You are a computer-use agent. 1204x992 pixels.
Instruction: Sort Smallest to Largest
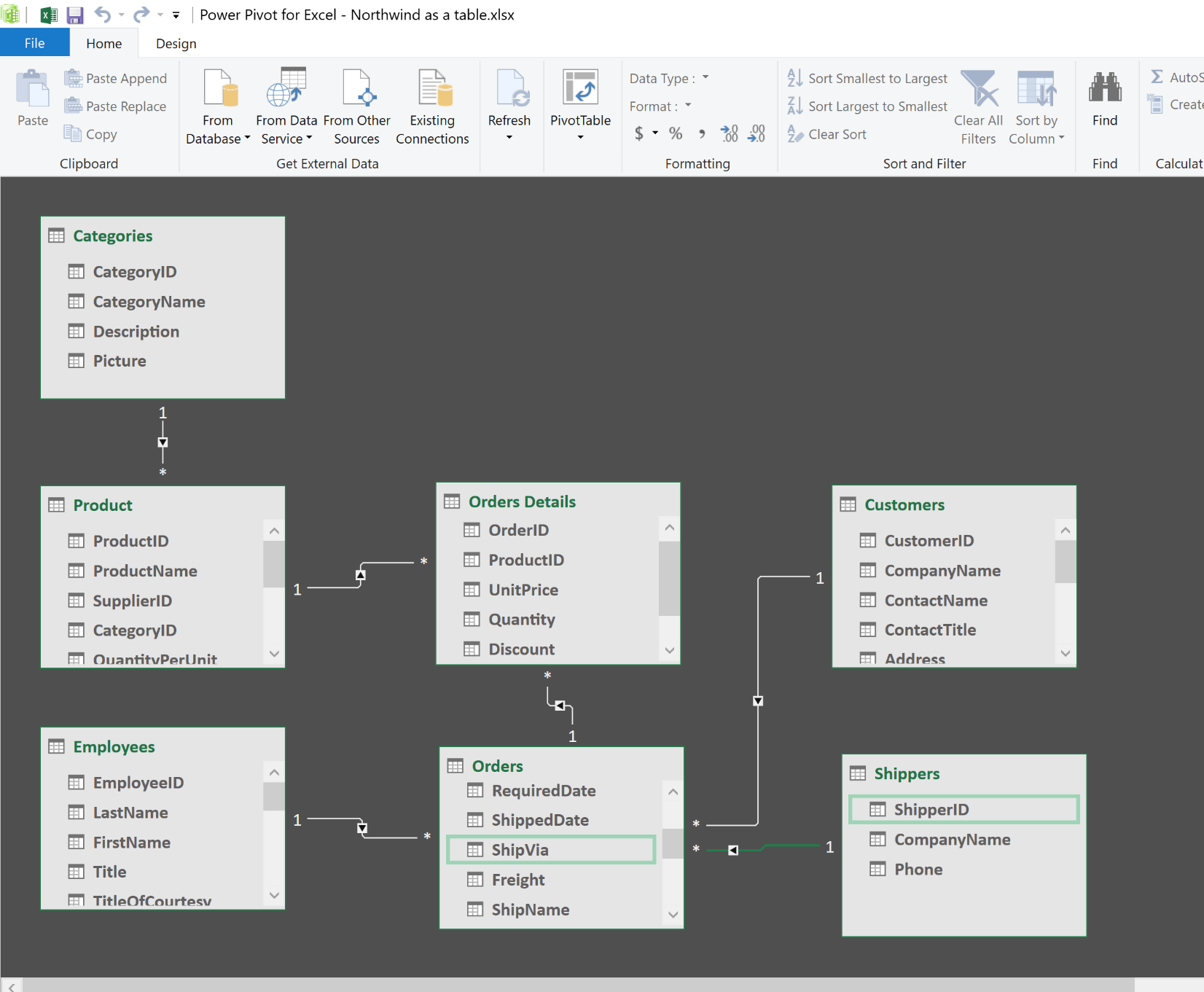pos(867,78)
